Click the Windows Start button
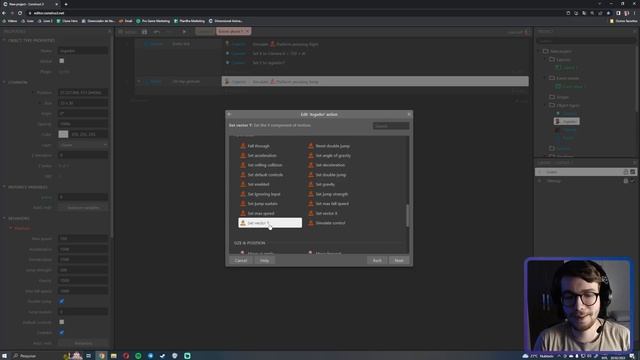The height and width of the screenshot is (360, 640). pos(4,356)
